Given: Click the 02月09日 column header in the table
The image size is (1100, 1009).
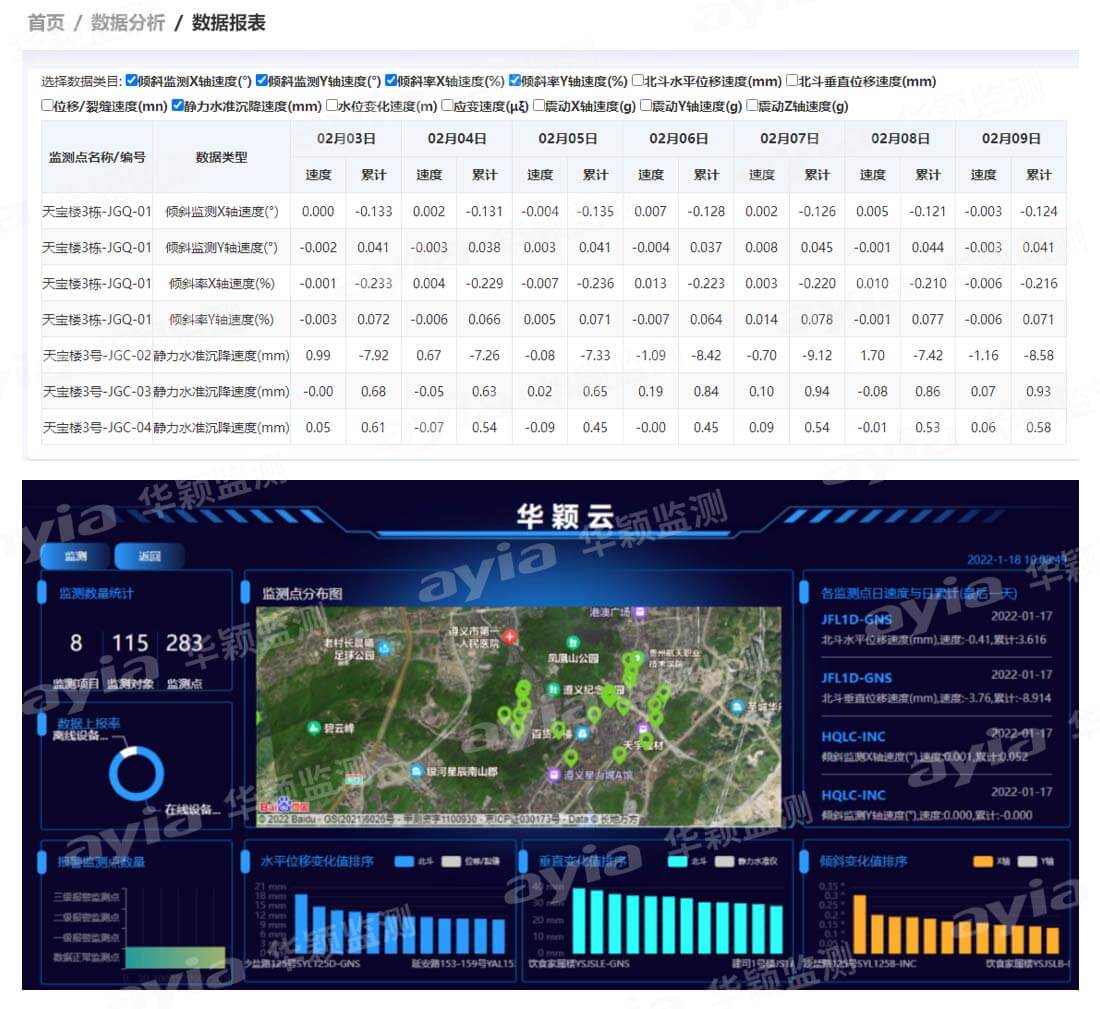Looking at the screenshot, I should [1010, 139].
